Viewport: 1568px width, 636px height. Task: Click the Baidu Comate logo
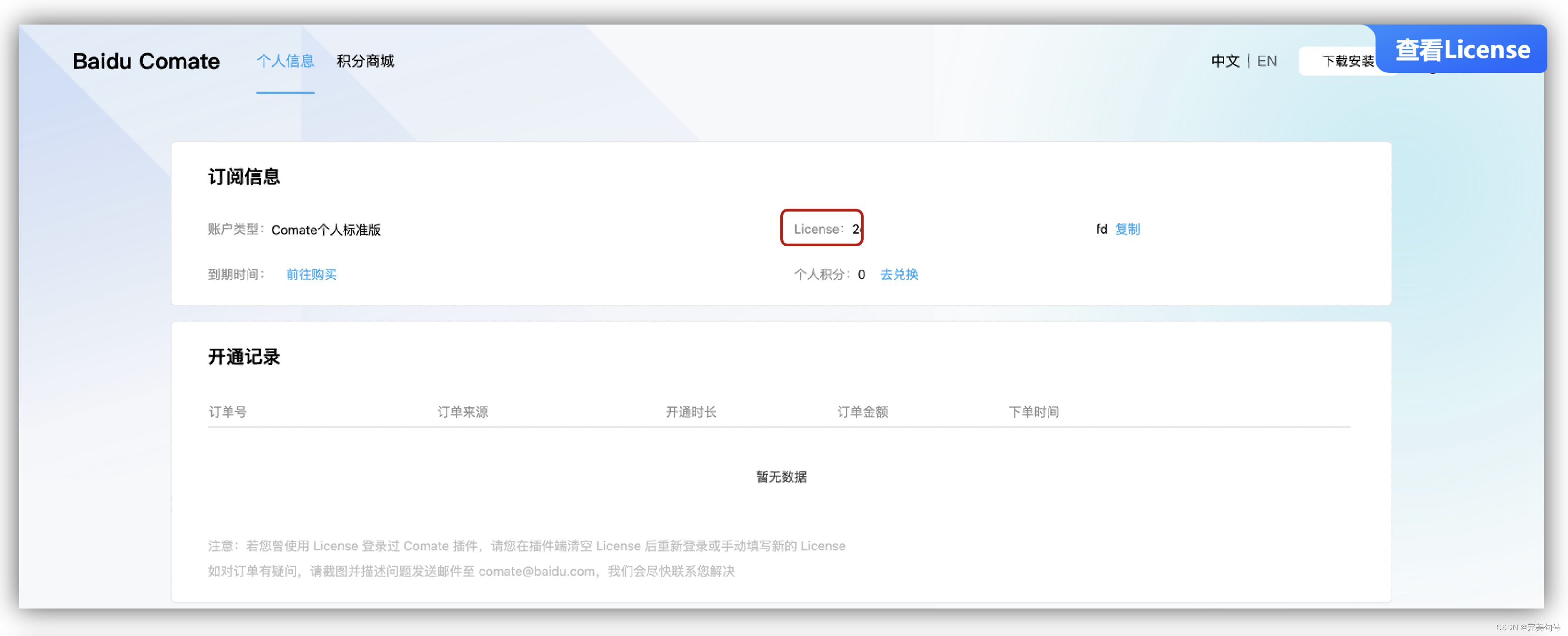[146, 61]
